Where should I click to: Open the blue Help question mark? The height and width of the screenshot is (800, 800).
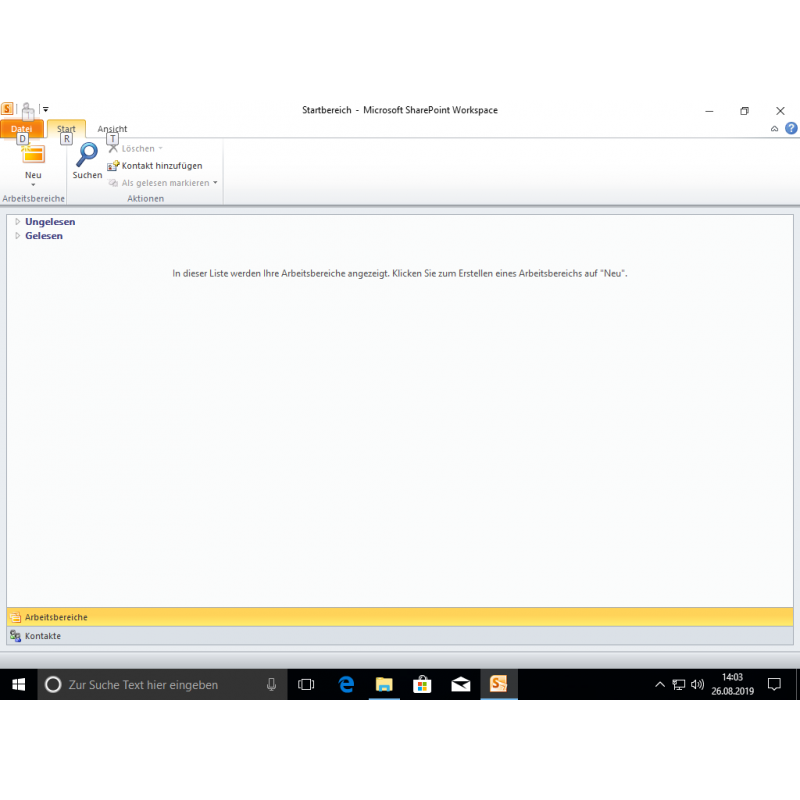pos(791,129)
